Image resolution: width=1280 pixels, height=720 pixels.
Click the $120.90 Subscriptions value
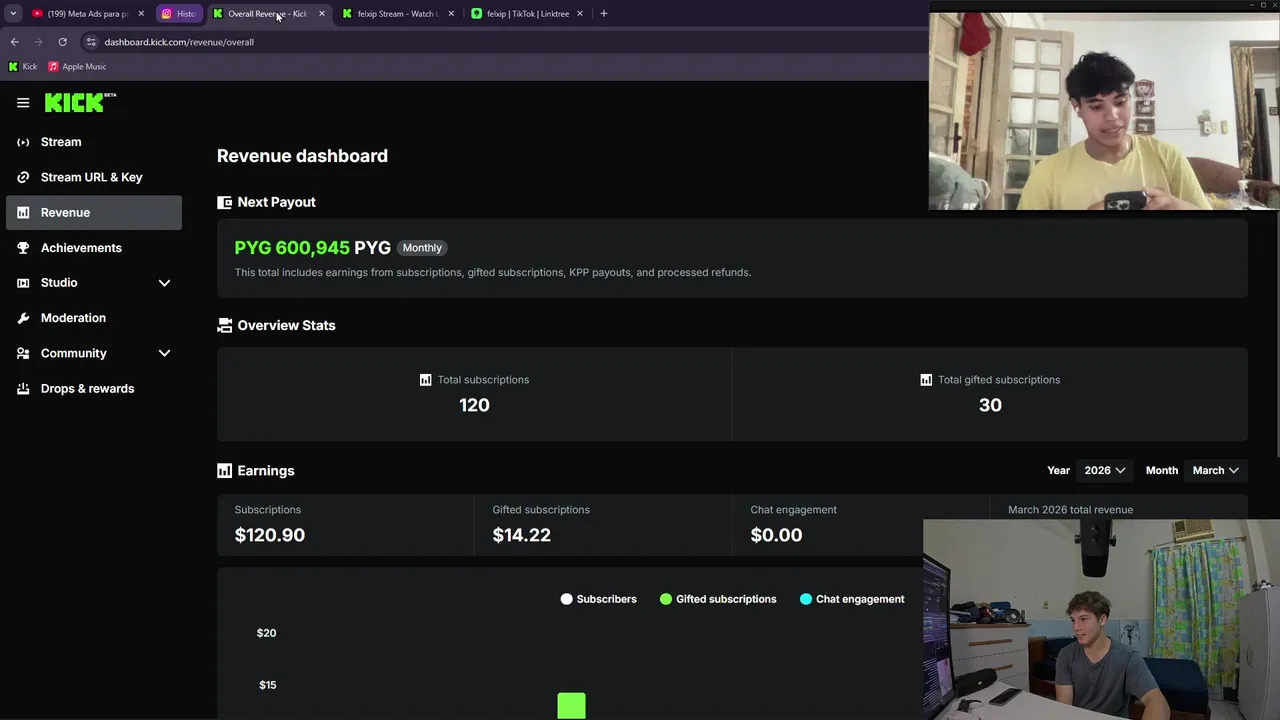point(270,535)
